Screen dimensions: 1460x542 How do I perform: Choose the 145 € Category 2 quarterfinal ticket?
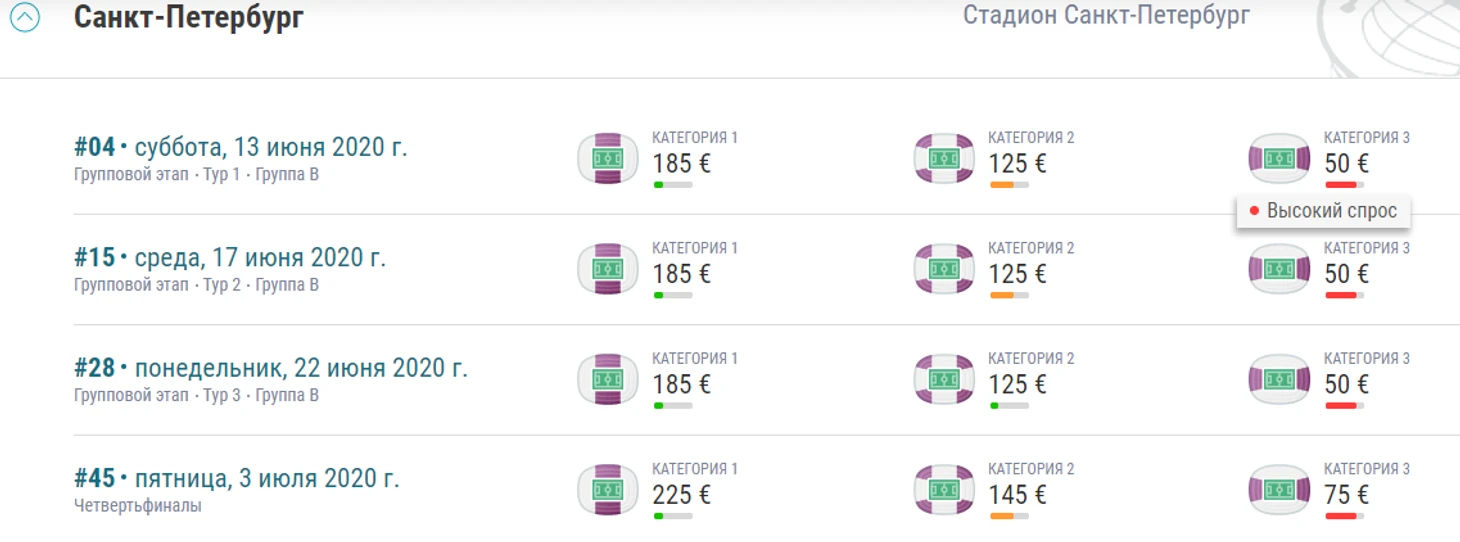(x=1018, y=494)
